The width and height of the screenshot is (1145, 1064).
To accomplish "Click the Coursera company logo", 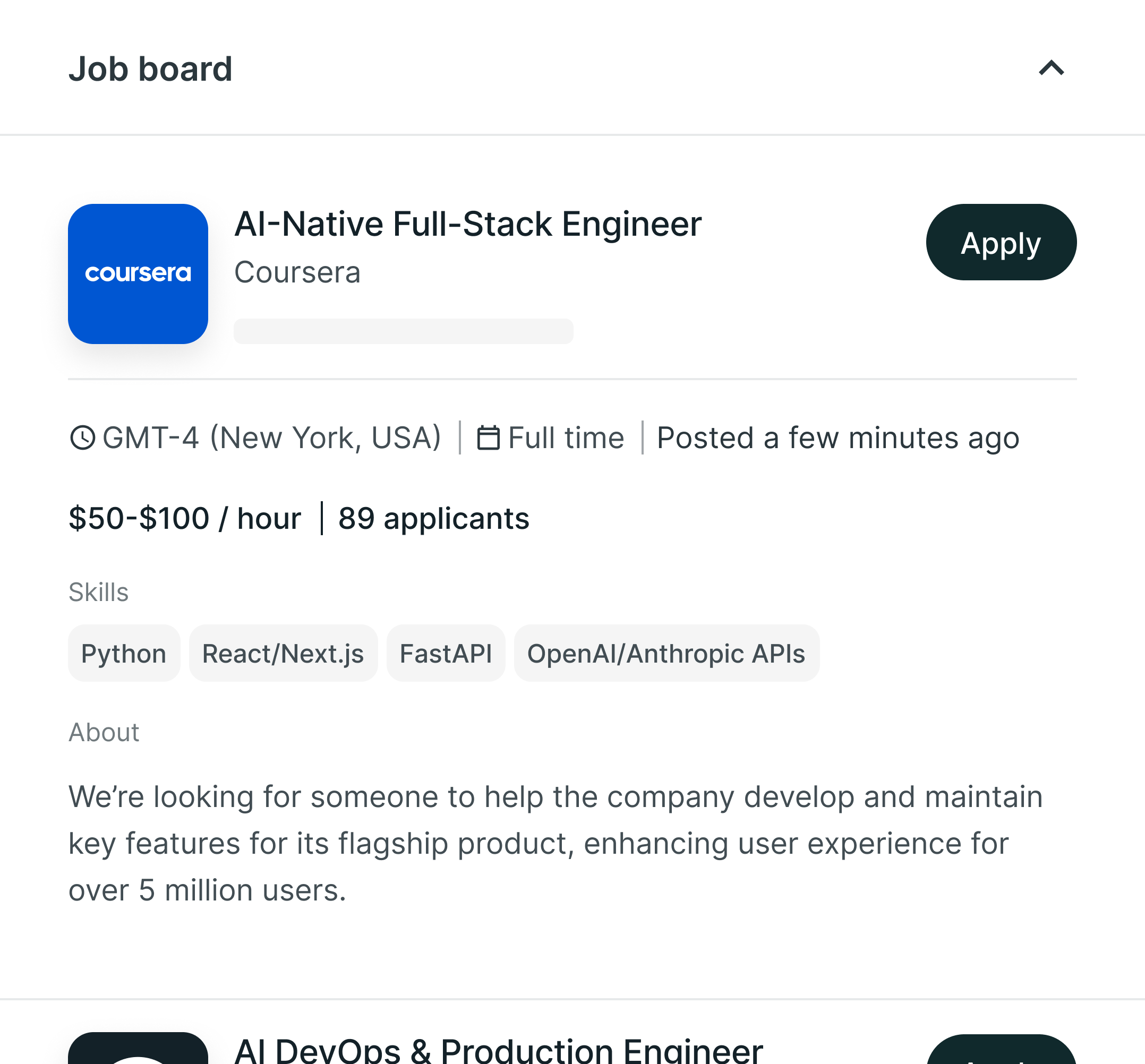I will pos(138,273).
